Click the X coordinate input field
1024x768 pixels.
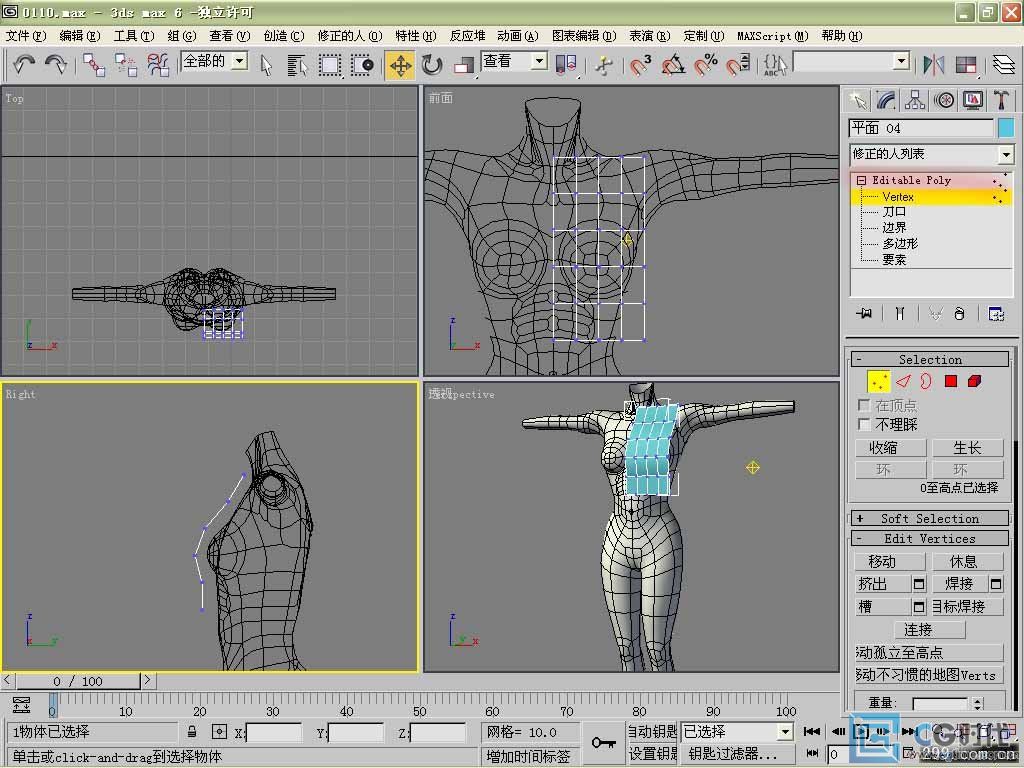tap(274, 733)
